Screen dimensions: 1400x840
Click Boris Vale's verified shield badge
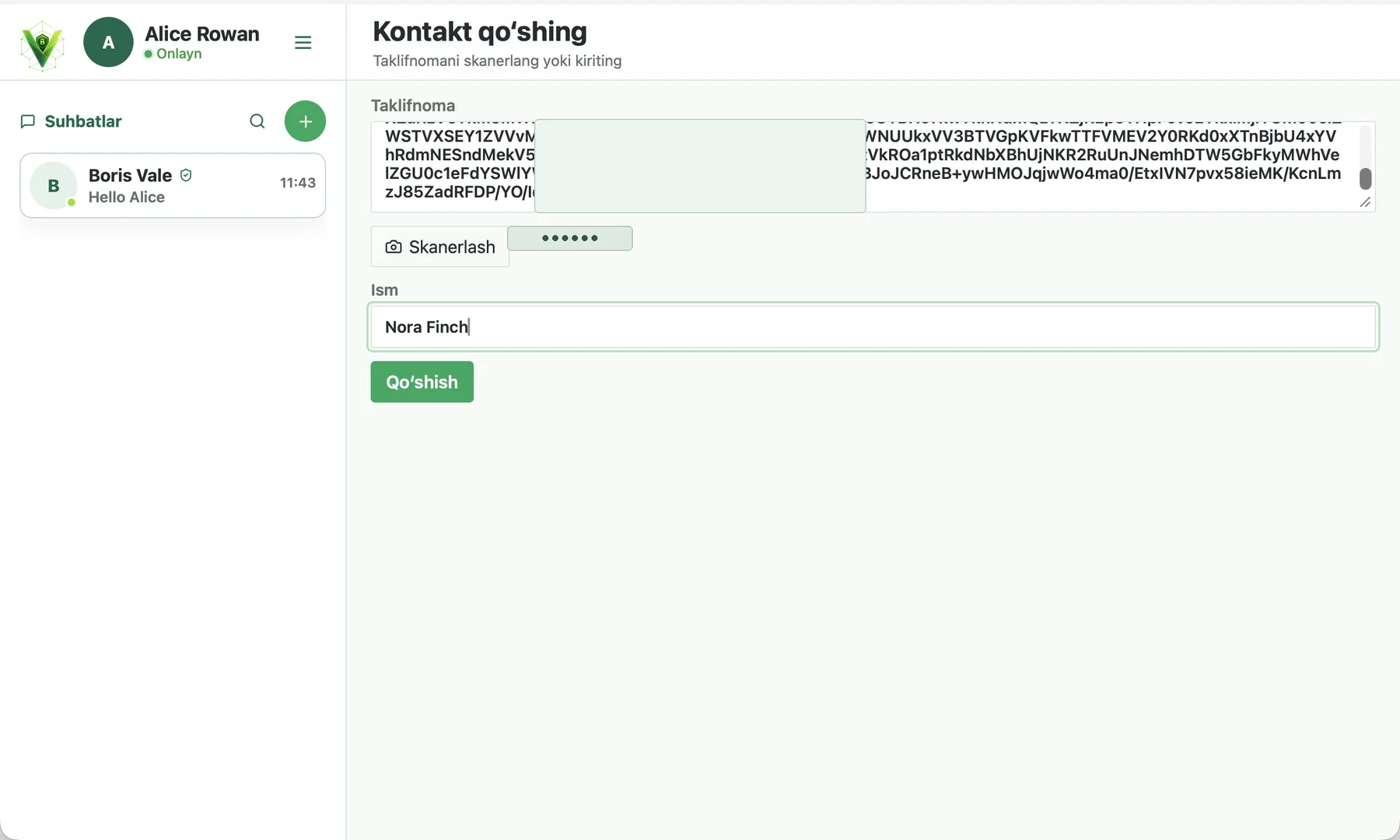(x=186, y=176)
